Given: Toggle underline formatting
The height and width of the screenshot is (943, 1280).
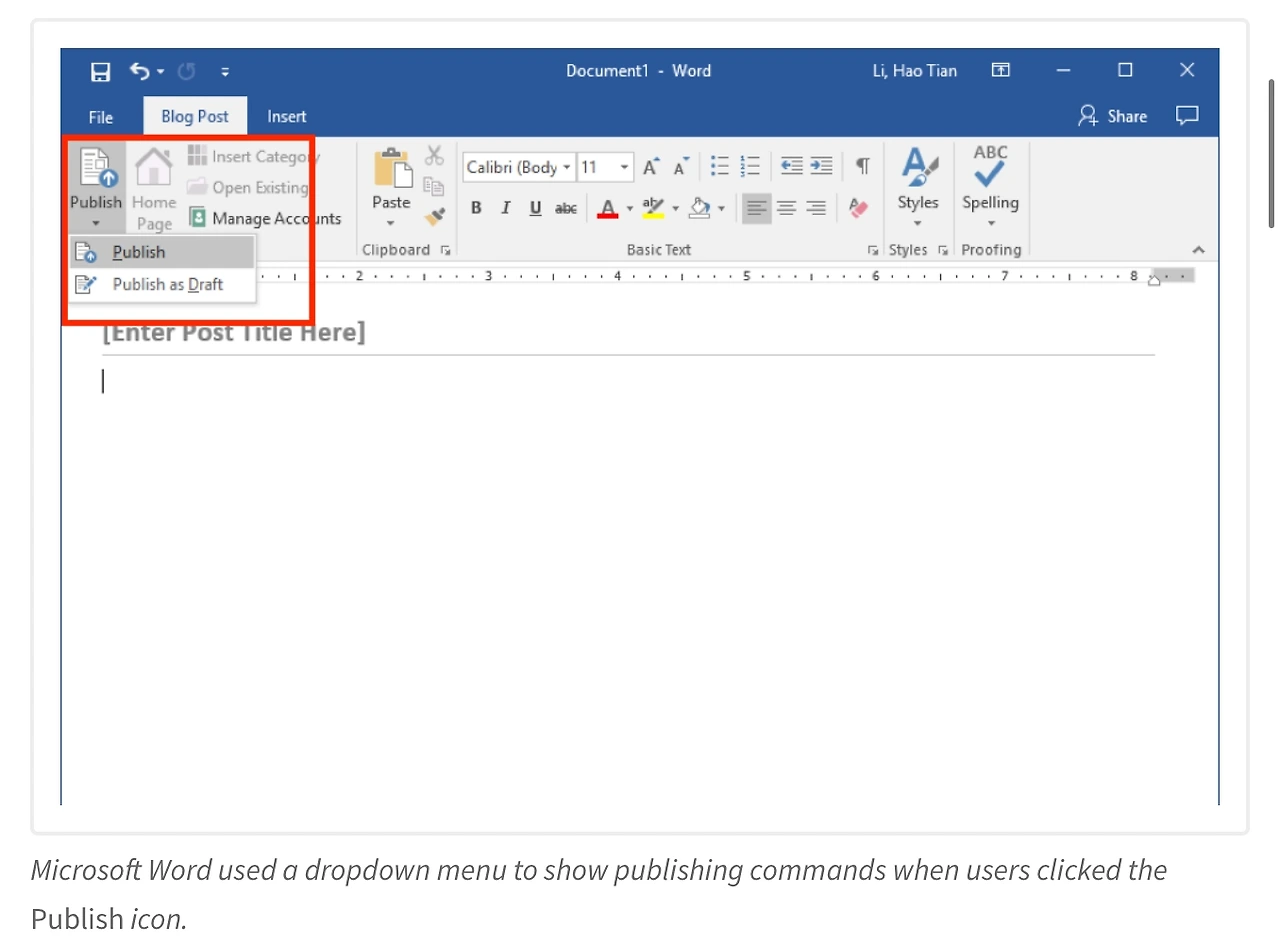Looking at the screenshot, I should 536,208.
